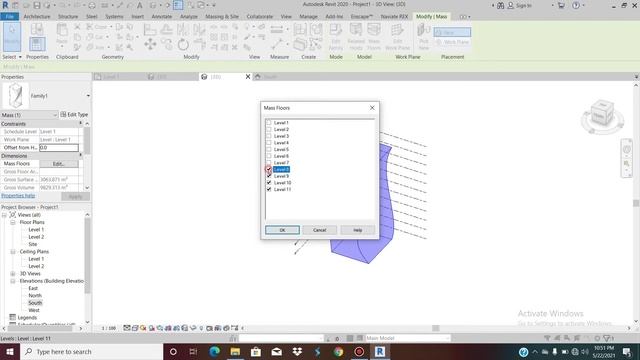Open Google Chrome from the taskbar
The height and width of the screenshot is (360, 640).
click(x=338, y=351)
